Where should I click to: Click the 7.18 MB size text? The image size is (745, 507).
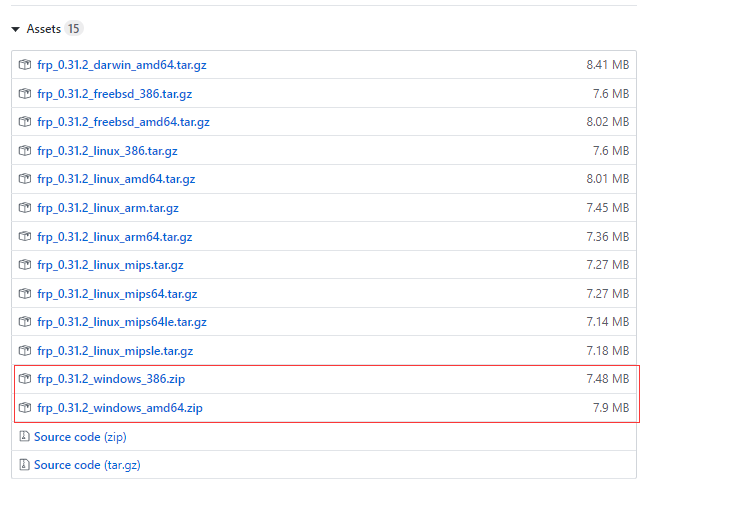click(608, 351)
